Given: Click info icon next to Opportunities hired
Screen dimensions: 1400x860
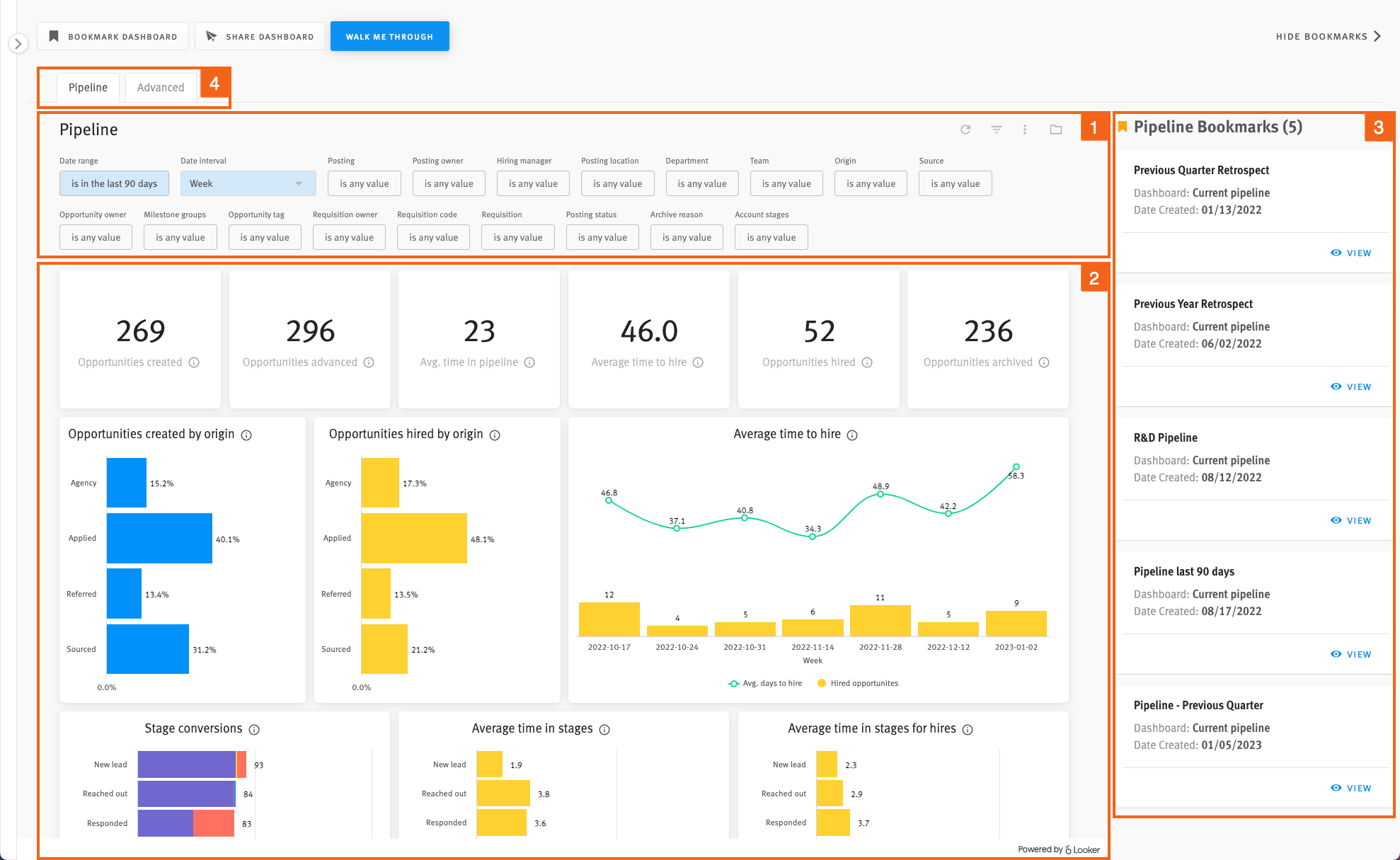Looking at the screenshot, I should [867, 362].
